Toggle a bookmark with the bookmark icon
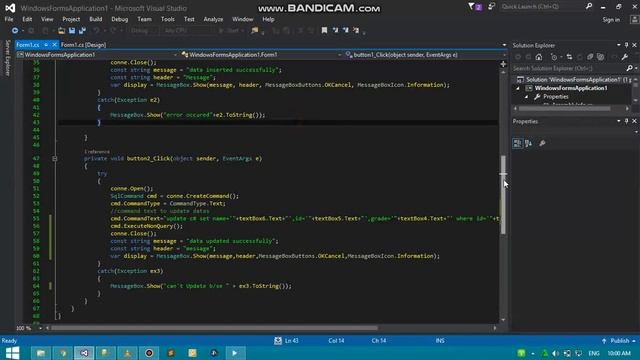640x360 pixels. coord(324,31)
